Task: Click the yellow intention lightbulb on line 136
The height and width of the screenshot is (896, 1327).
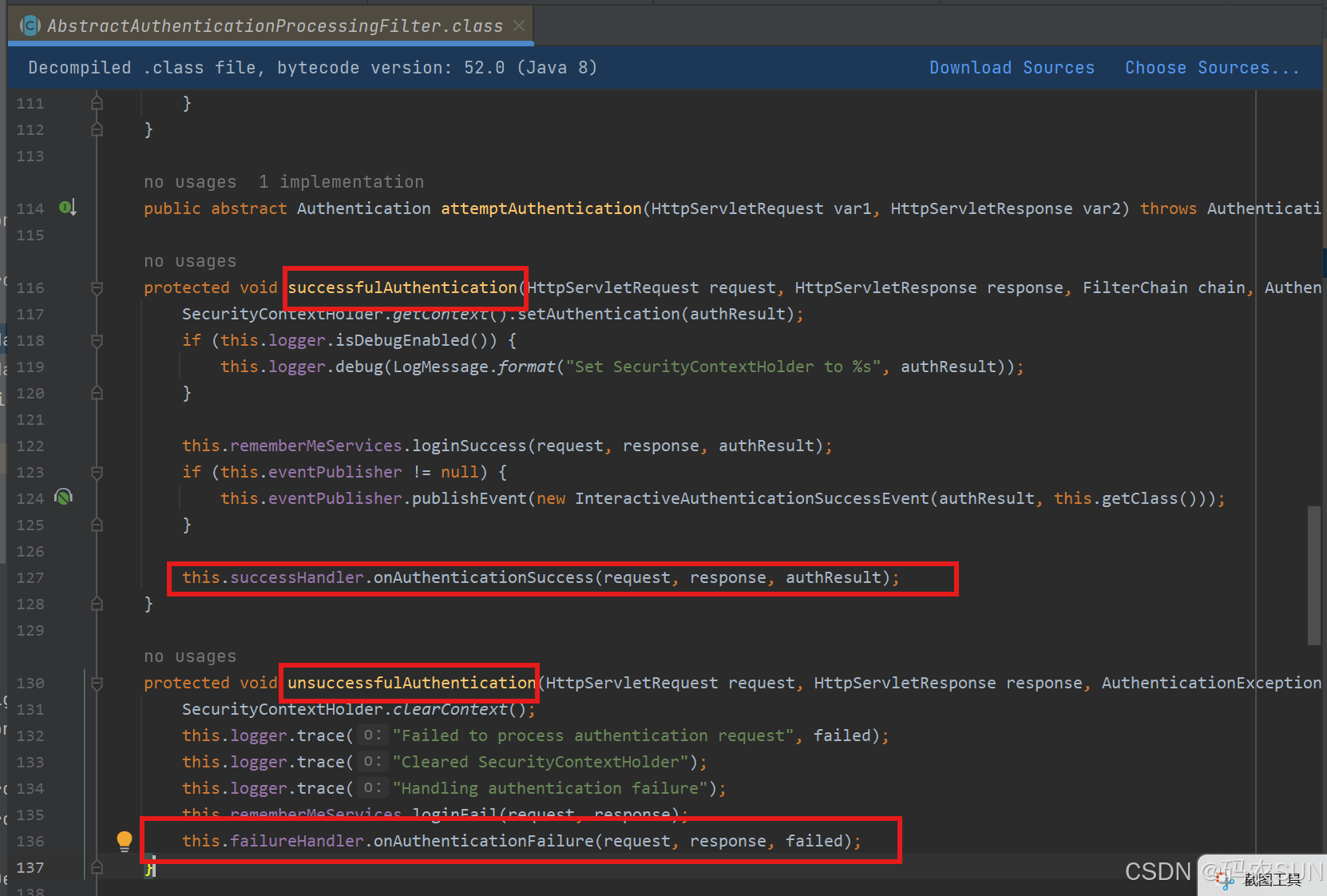Action: click(125, 841)
